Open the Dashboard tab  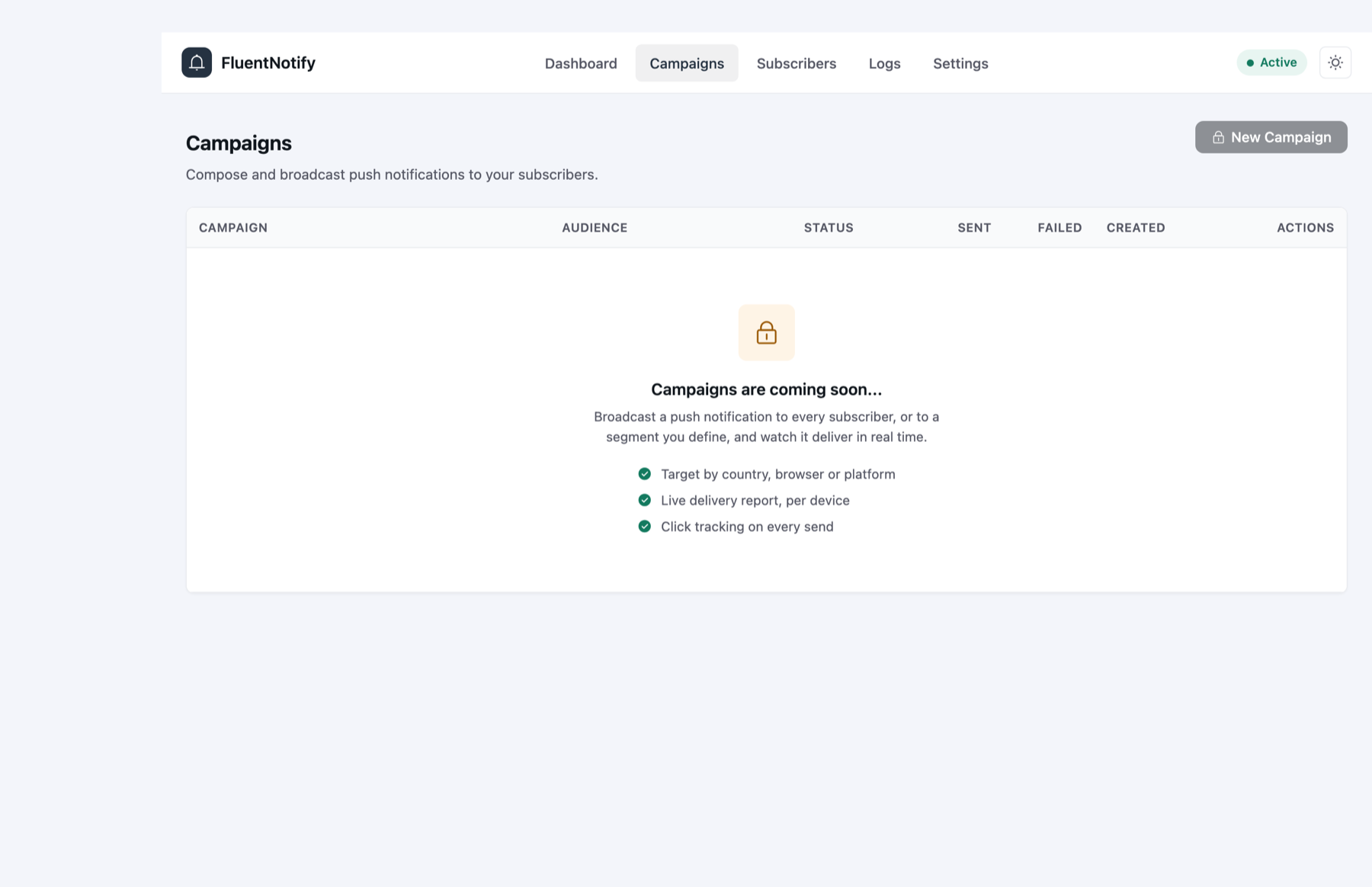[581, 63]
